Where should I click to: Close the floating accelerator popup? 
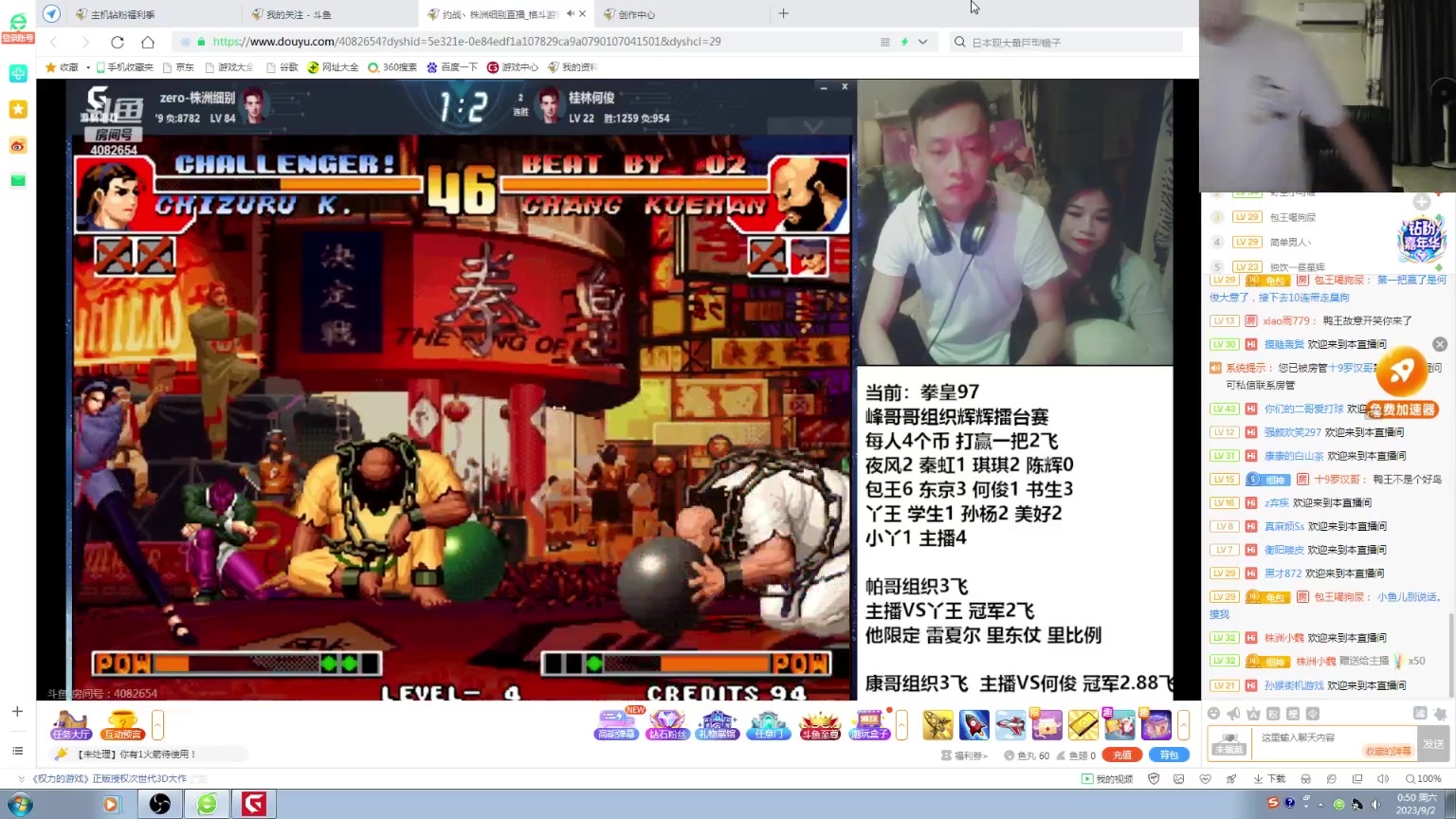(1440, 344)
